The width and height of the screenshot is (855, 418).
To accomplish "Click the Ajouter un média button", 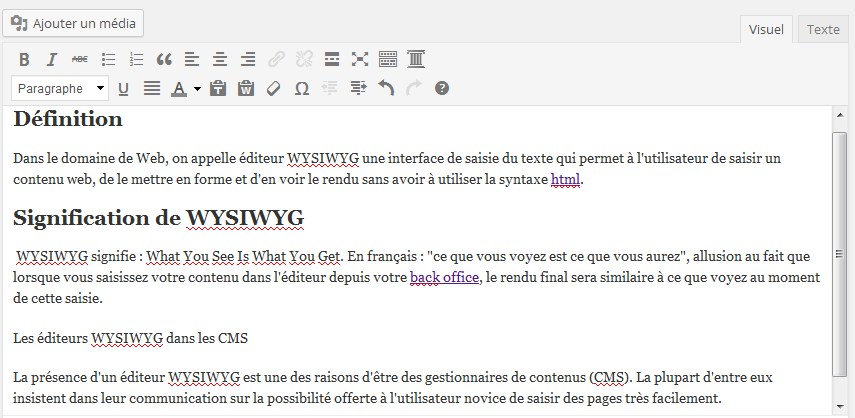I will point(73,23).
